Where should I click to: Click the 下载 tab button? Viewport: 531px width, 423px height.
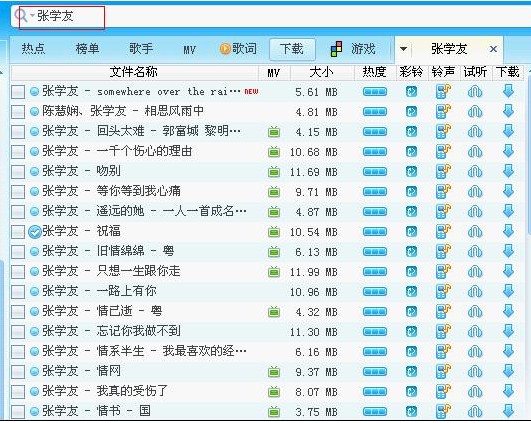click(292, 49)
